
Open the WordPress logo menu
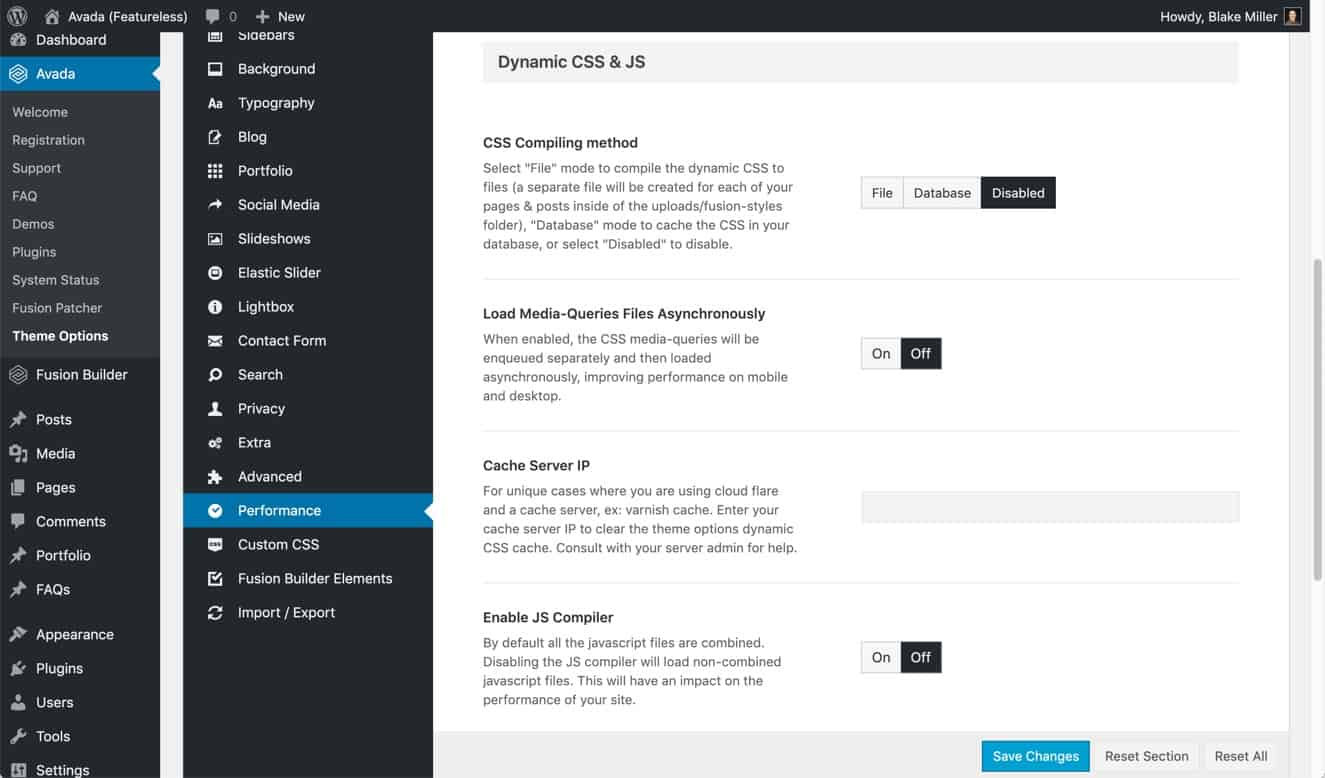[17, 16]
